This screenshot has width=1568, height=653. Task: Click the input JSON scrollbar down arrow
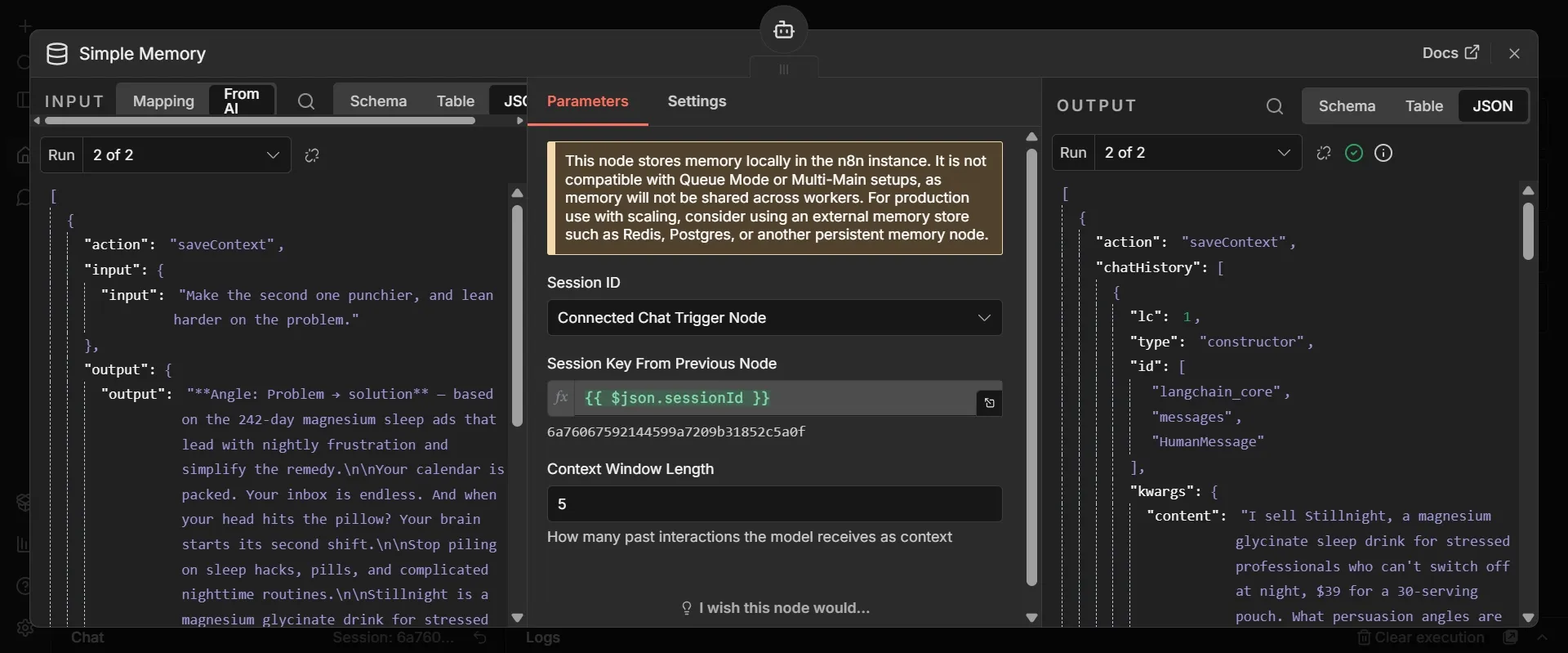517,618
